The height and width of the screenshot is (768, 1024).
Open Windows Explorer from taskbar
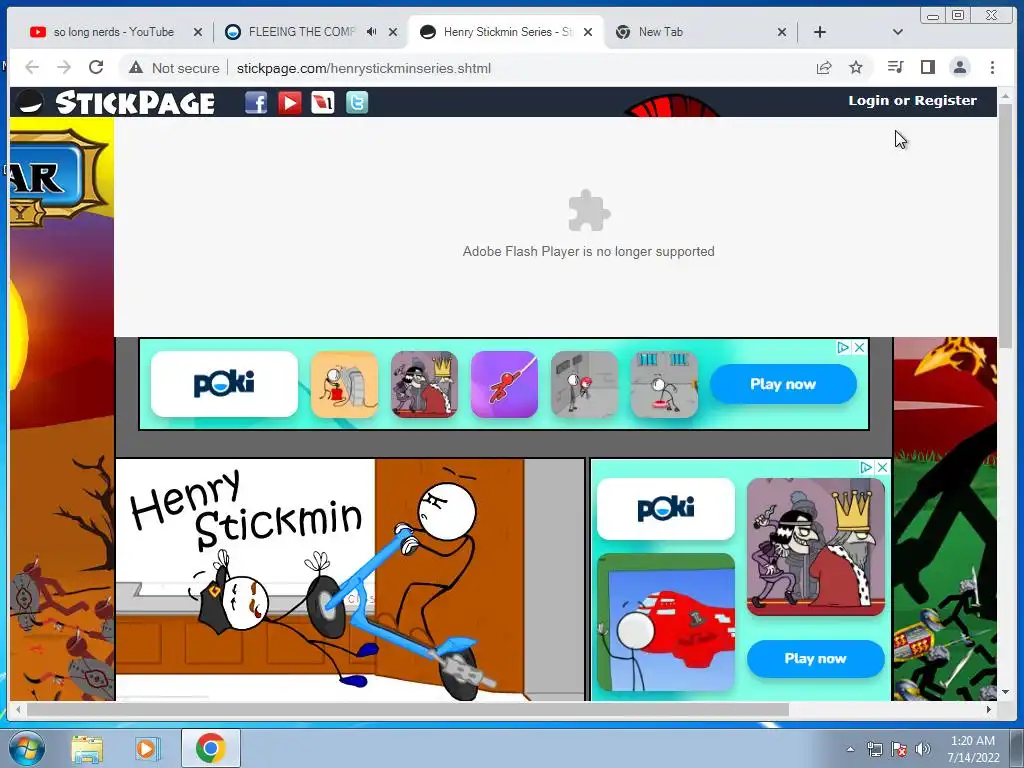point(87,748)
